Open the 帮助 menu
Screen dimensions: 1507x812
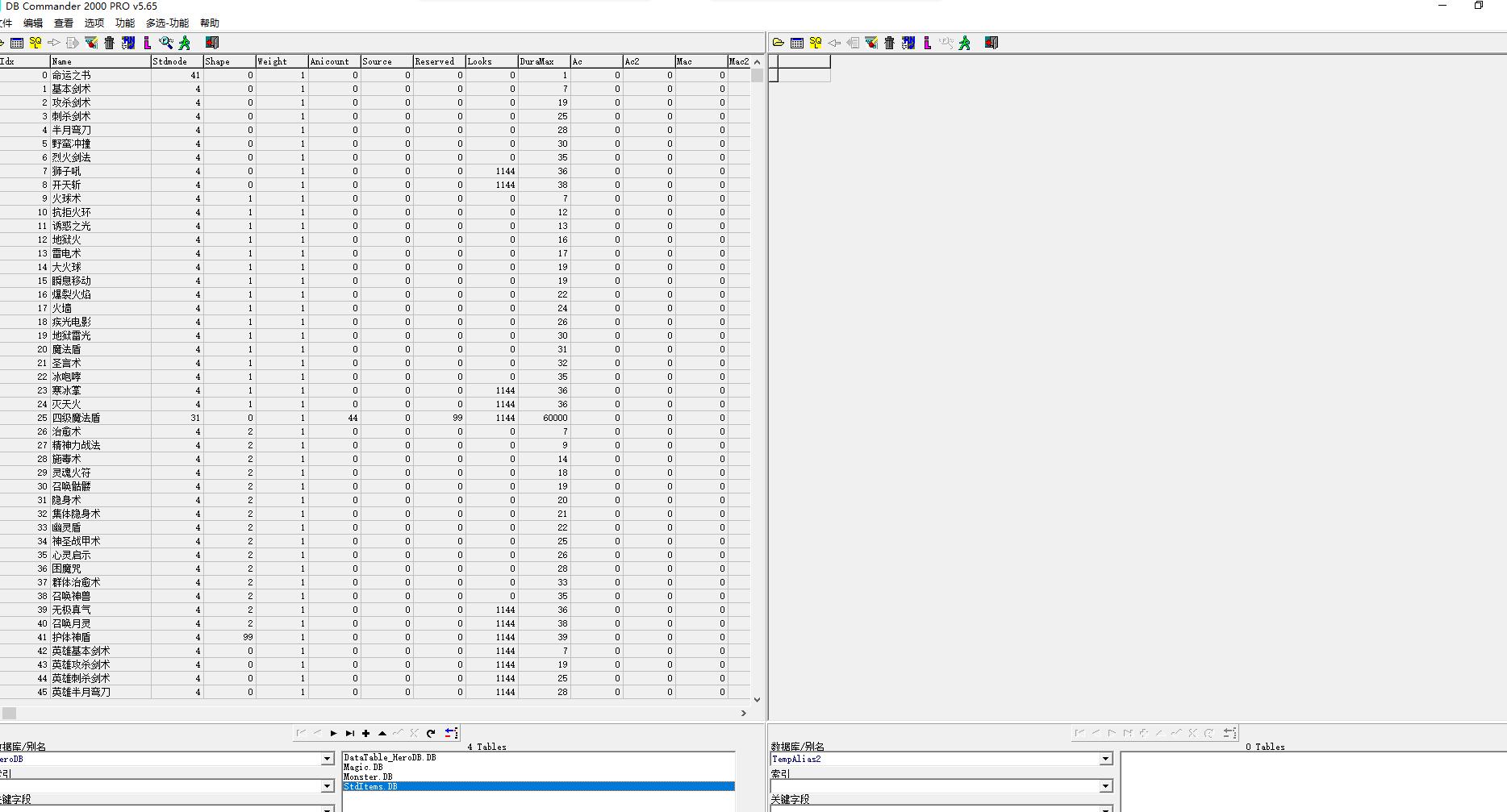(209, 23)
